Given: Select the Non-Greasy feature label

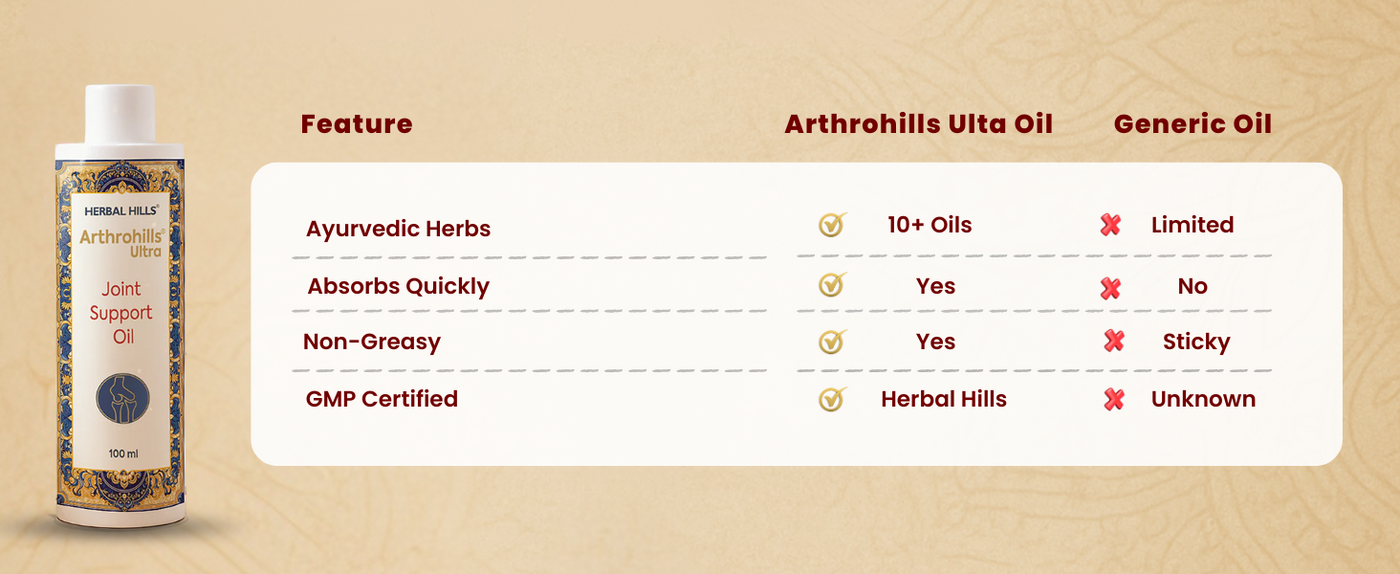Looking at the screenshot, I should point(372,342).
